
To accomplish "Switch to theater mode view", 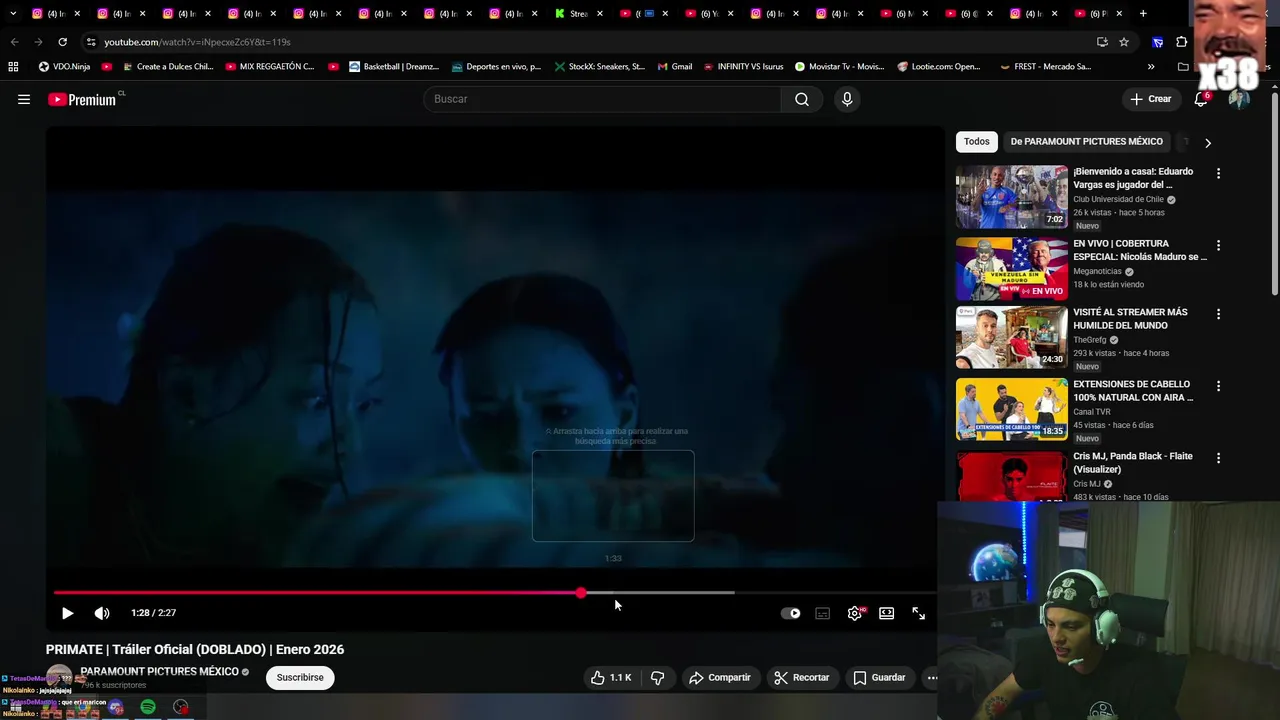I will coord(887,613).
